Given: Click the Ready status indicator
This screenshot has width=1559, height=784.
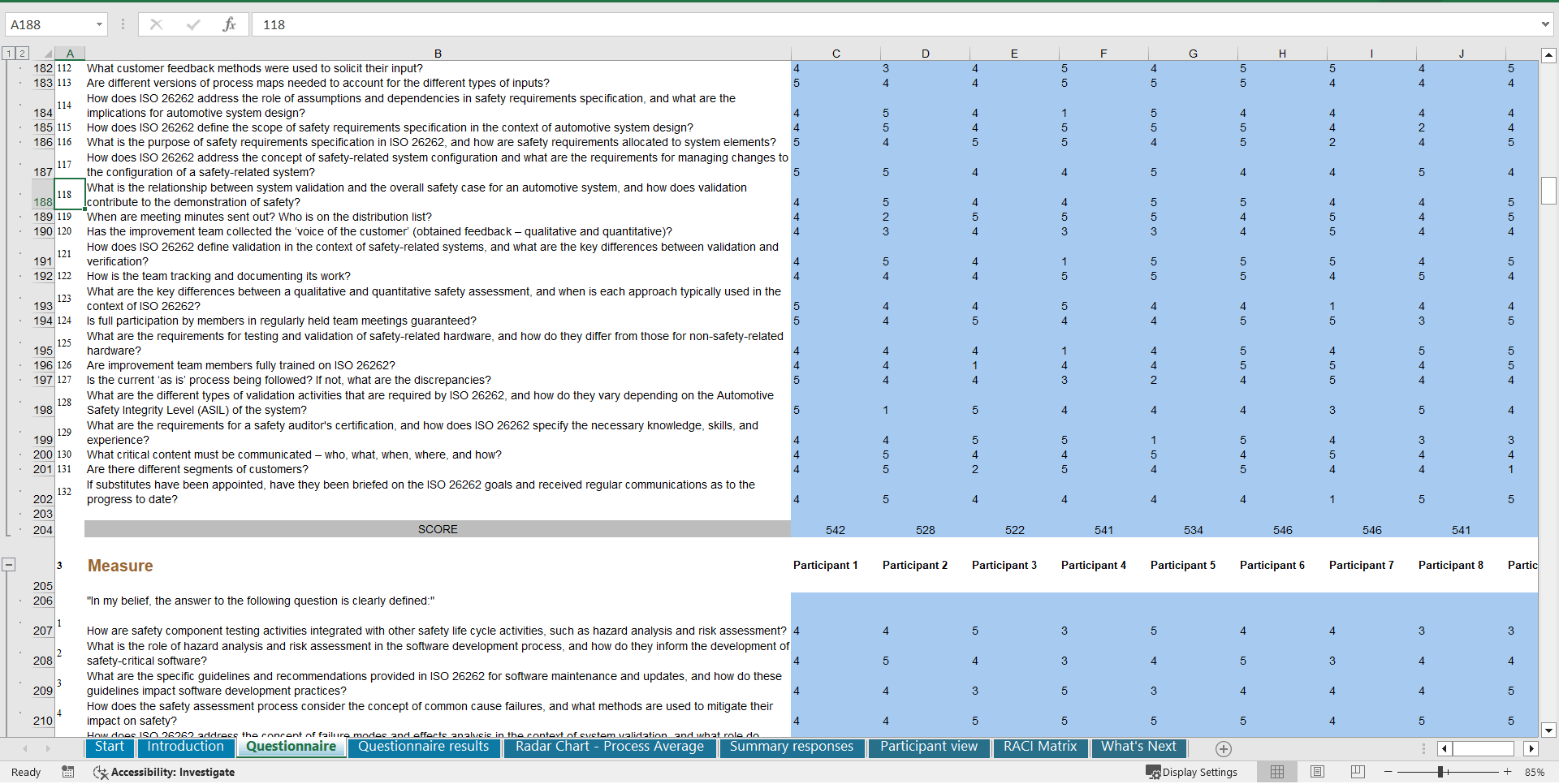Looking at the screenshot, I should click(26, 772).
